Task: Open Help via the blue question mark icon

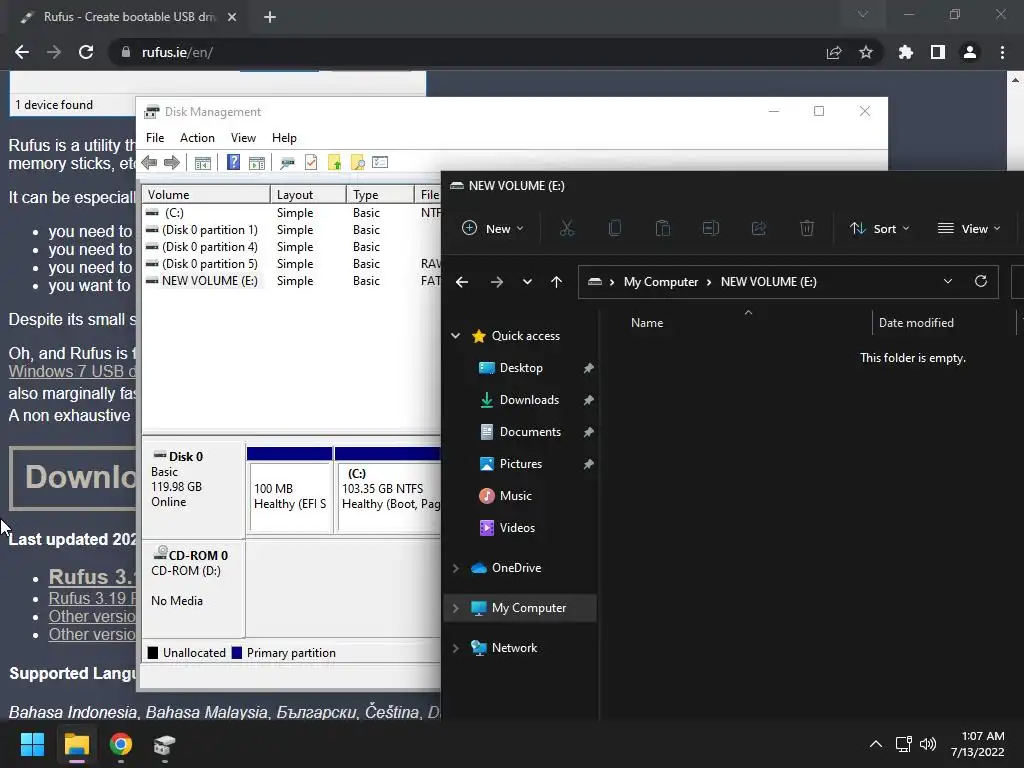Action: click(233, 162)
